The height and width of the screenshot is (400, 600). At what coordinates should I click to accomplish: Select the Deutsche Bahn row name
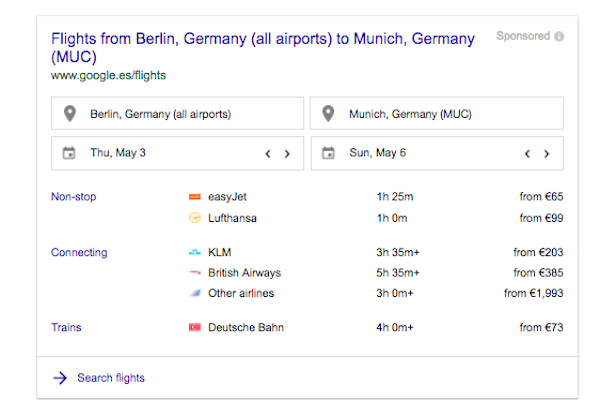pos(246,328)
